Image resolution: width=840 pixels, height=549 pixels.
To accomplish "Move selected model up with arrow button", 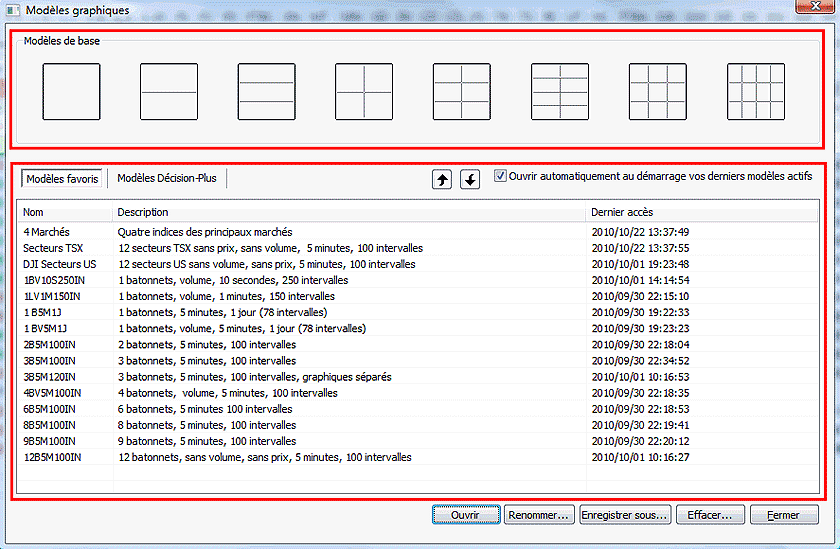I will pyautogui.click(x=442, y=179).
